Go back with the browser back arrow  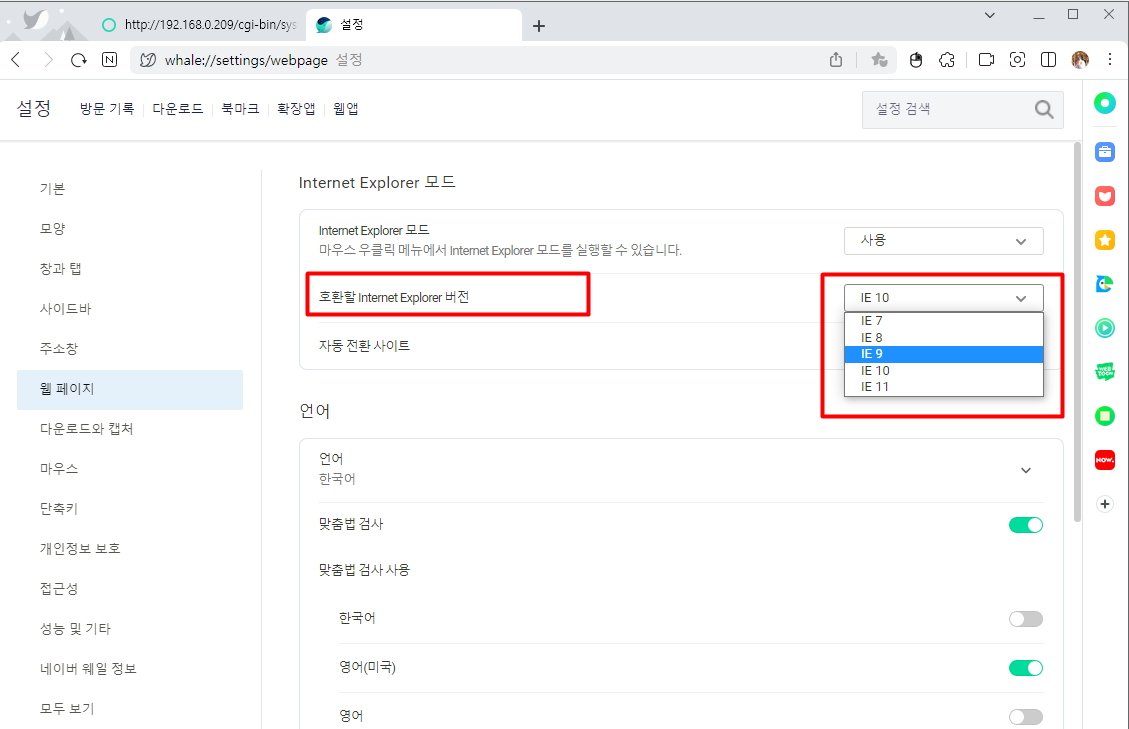pos(16,60)
